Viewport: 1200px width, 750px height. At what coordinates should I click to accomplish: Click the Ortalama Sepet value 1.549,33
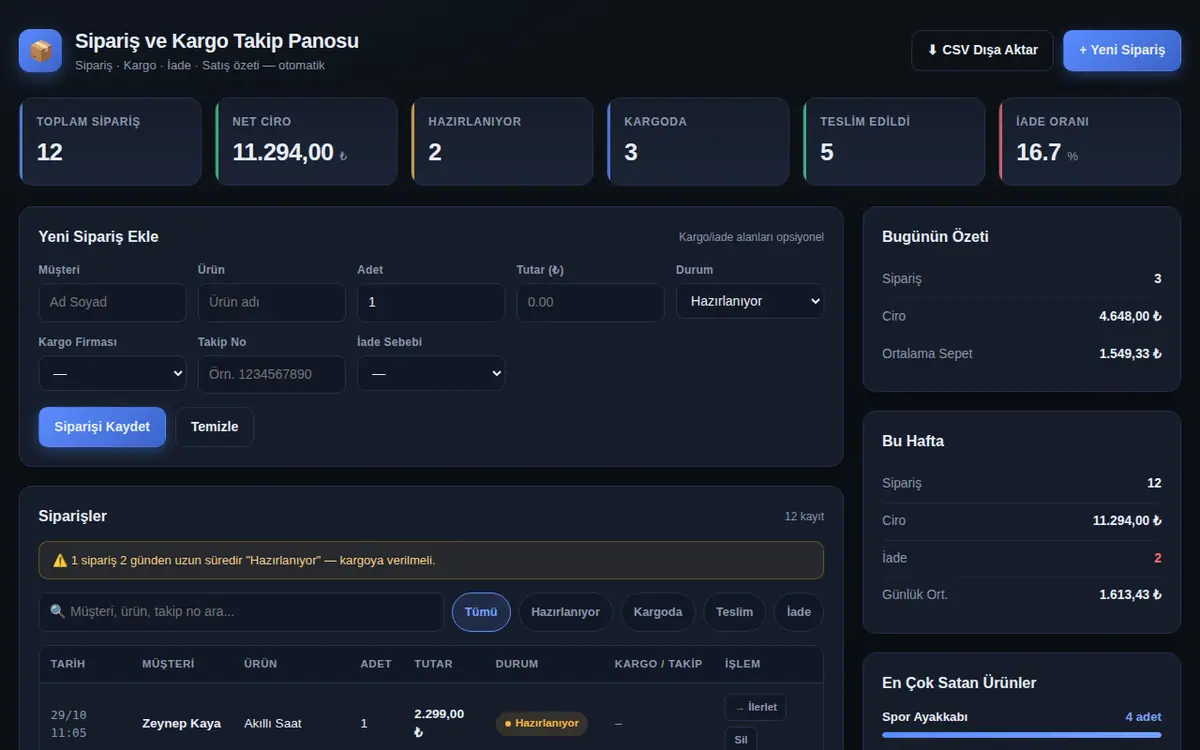pyautogui.click(x=1130, y=354)
